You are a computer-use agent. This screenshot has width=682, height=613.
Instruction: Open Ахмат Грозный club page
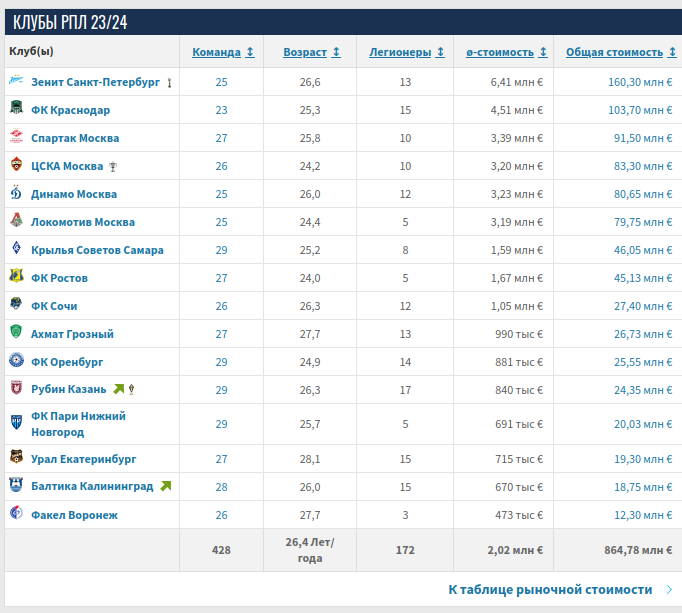(x=72, y=334)
